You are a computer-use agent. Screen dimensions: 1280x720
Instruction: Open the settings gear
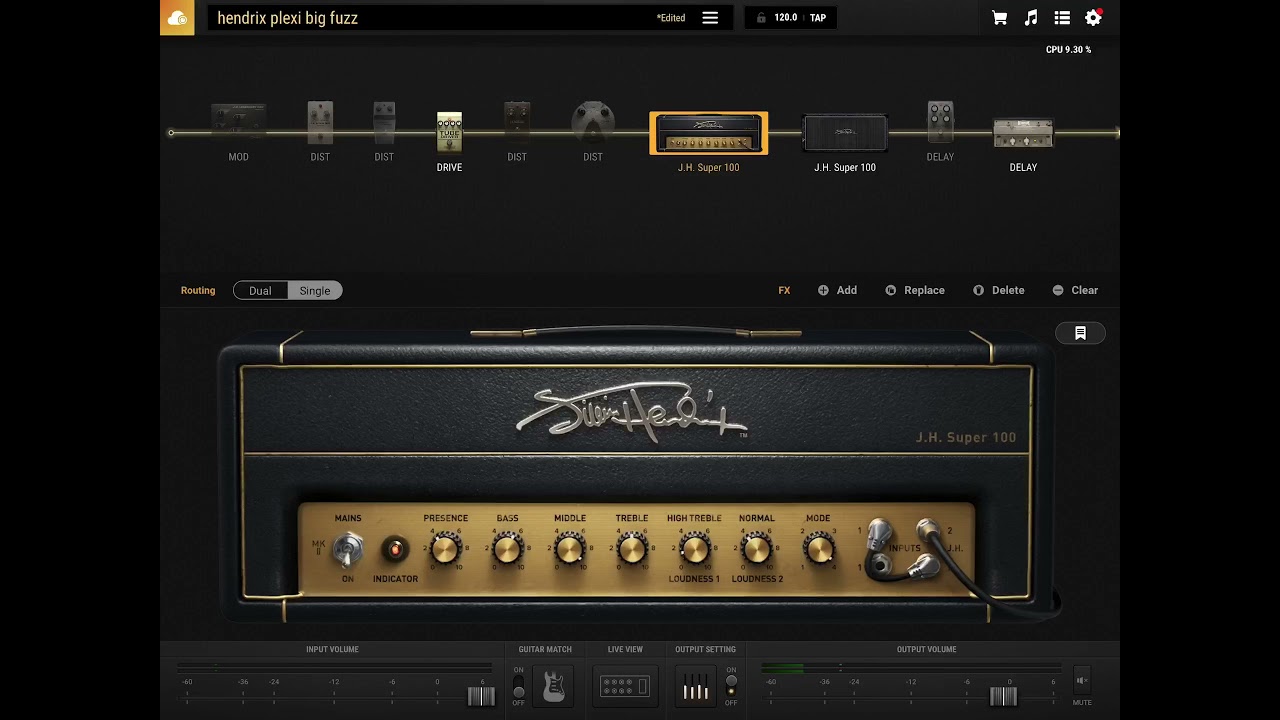coord(1093,18)
